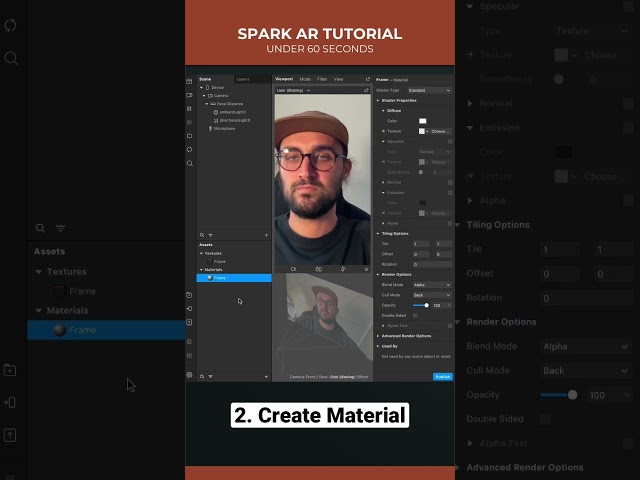Collapse the Tiling Options section in center inspector
Viewport: 640px width, 480px height.
pyautogui.click(x=378, y=233)
